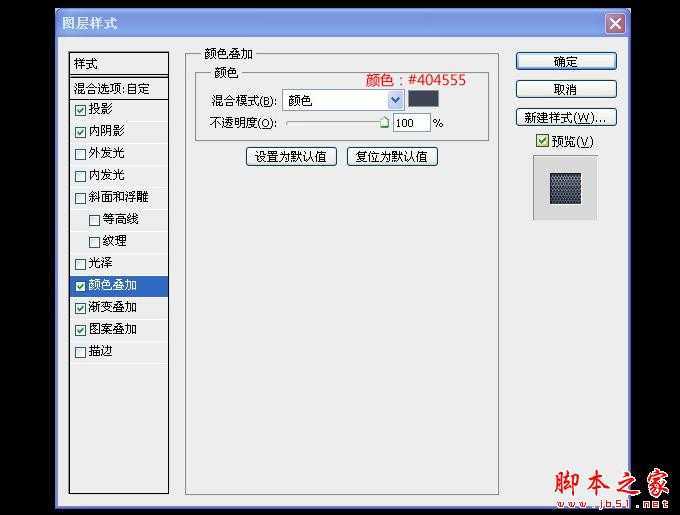Screen dimensions: 680x515
Task: Select the 渐变叠加 style label
Action: [x=113, y=307]
